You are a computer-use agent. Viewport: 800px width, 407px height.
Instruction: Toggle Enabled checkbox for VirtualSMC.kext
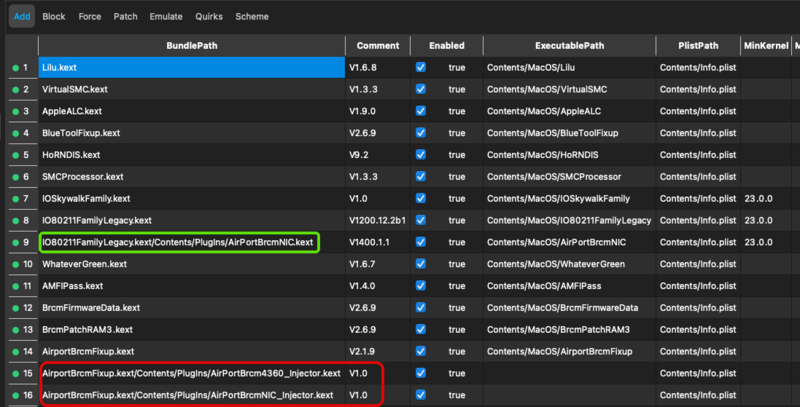420,89
